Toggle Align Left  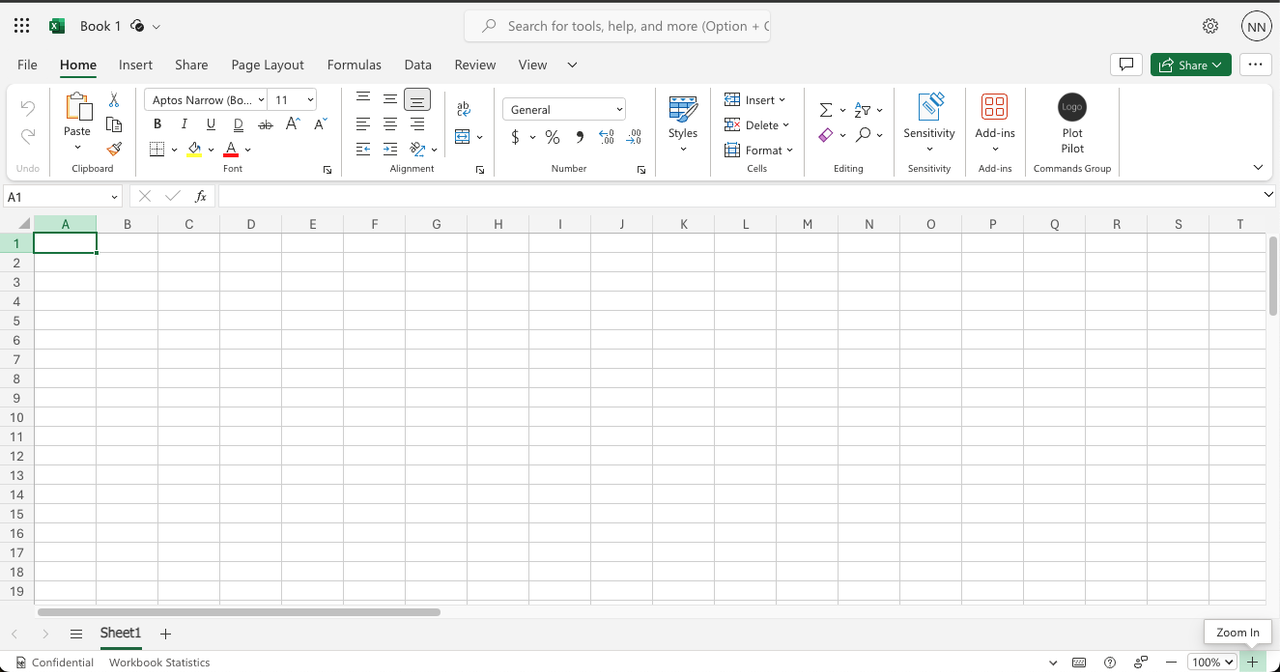click(x=363, y=124)
